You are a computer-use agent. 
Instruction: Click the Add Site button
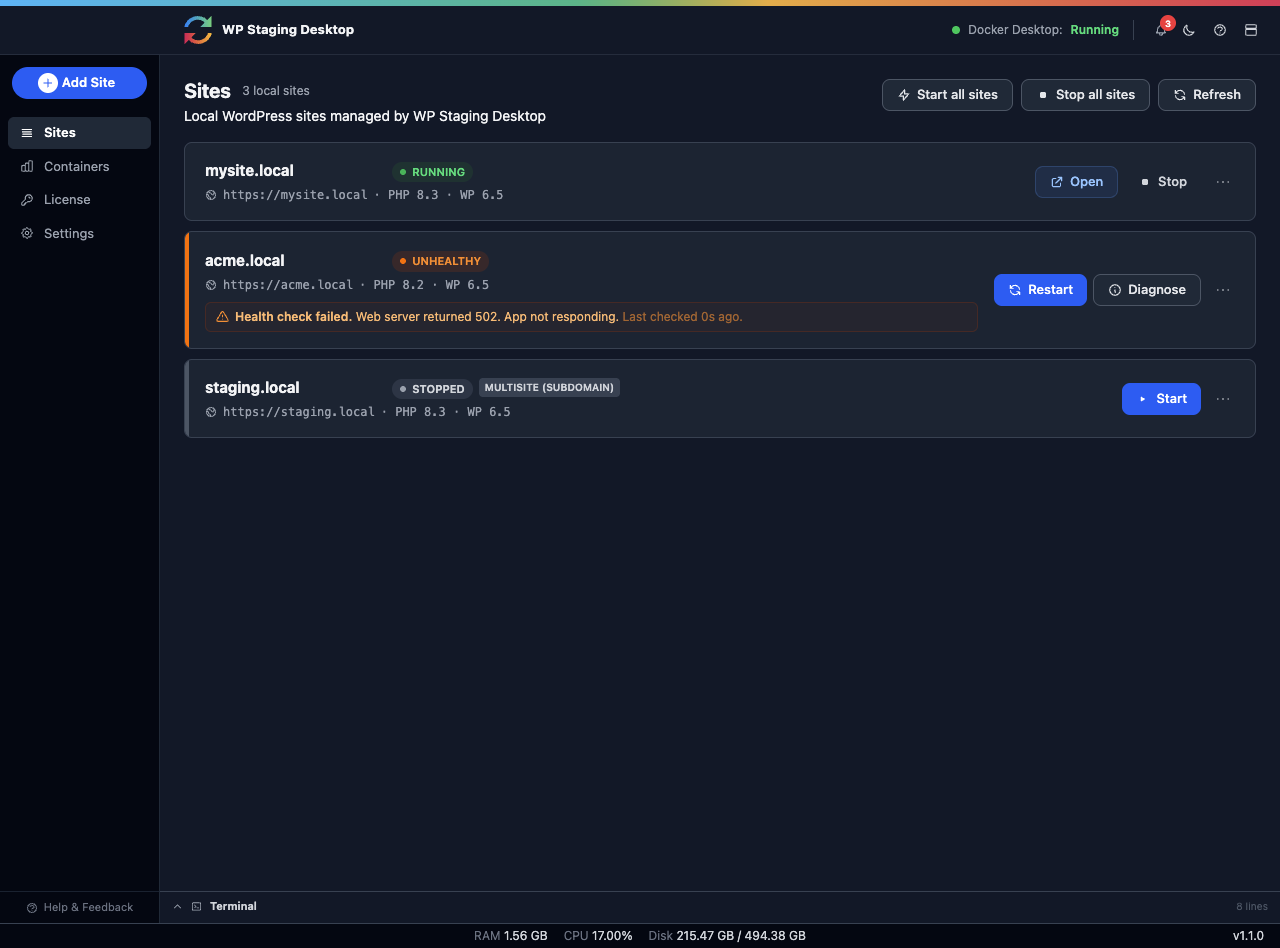[x=79, y=83]
